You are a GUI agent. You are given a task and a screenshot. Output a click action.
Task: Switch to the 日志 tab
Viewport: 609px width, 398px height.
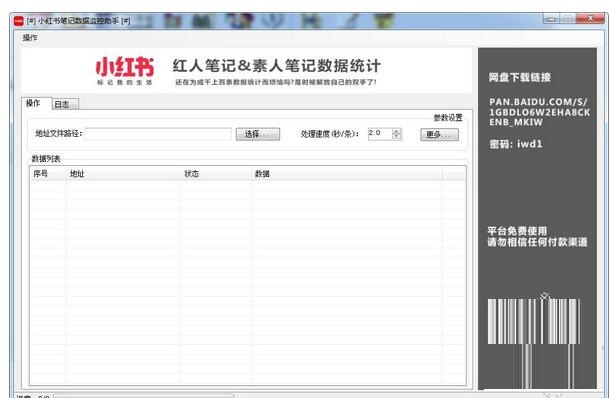[x=64, y=104]
